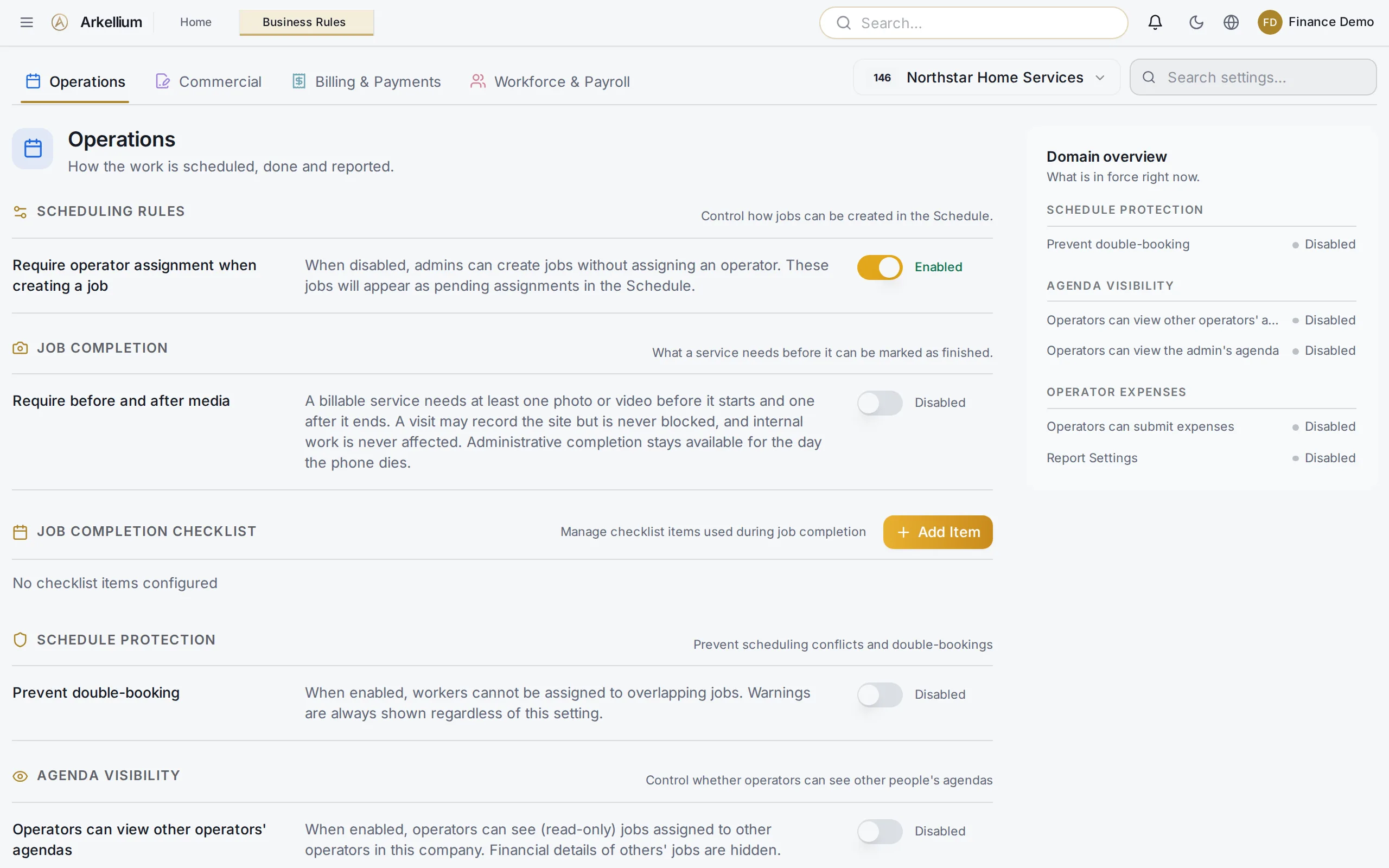Click the Scheduling Rules sliders icon

tap(20, 212)
